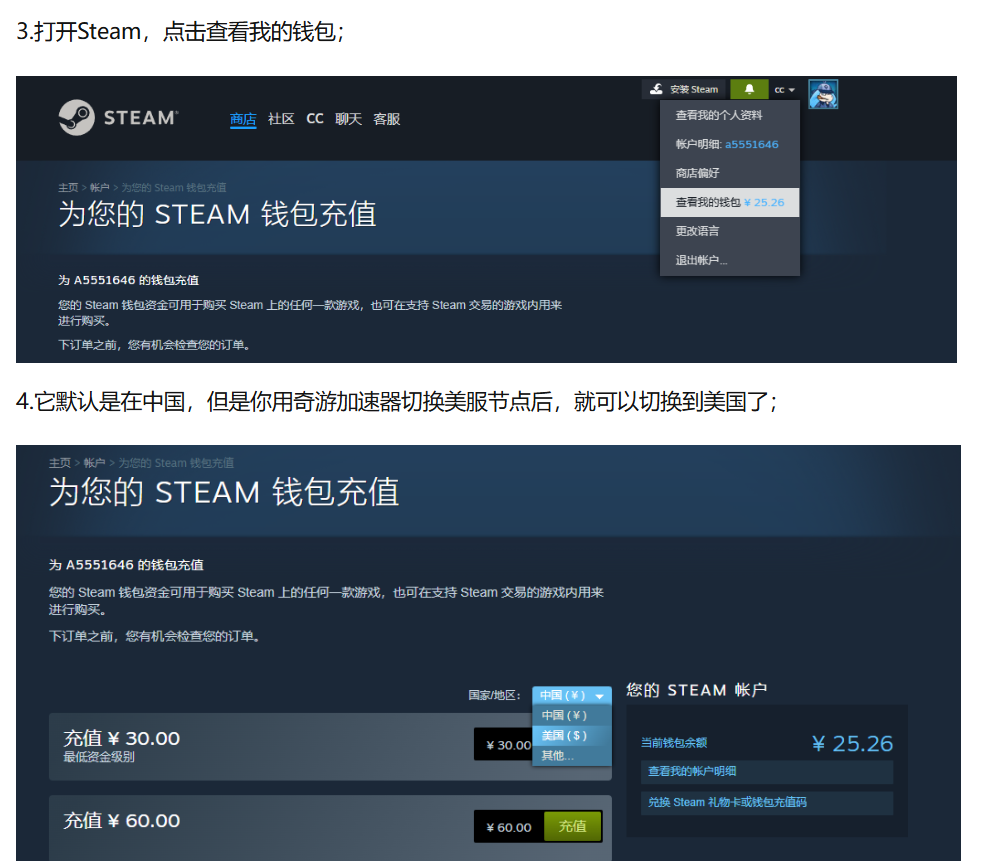
Task: Select 客服 in the Steam header
Action: pyautogui.click(x=387, y=119)
